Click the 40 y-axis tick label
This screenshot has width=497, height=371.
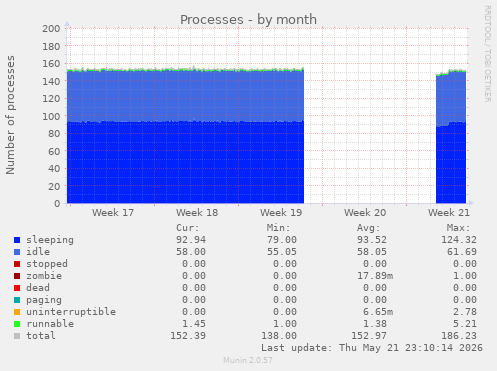tap(54, 169)
